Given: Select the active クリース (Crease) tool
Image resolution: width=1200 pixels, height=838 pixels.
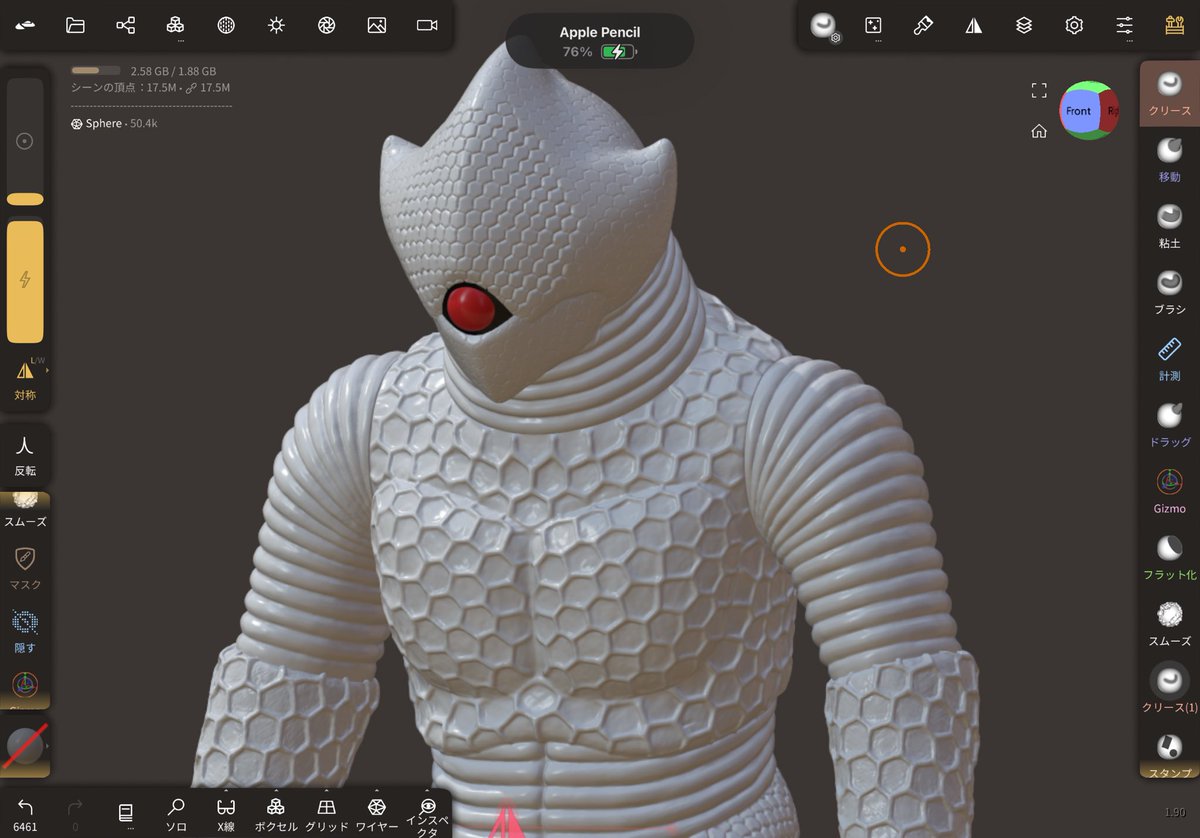Looking at the screenshot, I should 1170,93.
